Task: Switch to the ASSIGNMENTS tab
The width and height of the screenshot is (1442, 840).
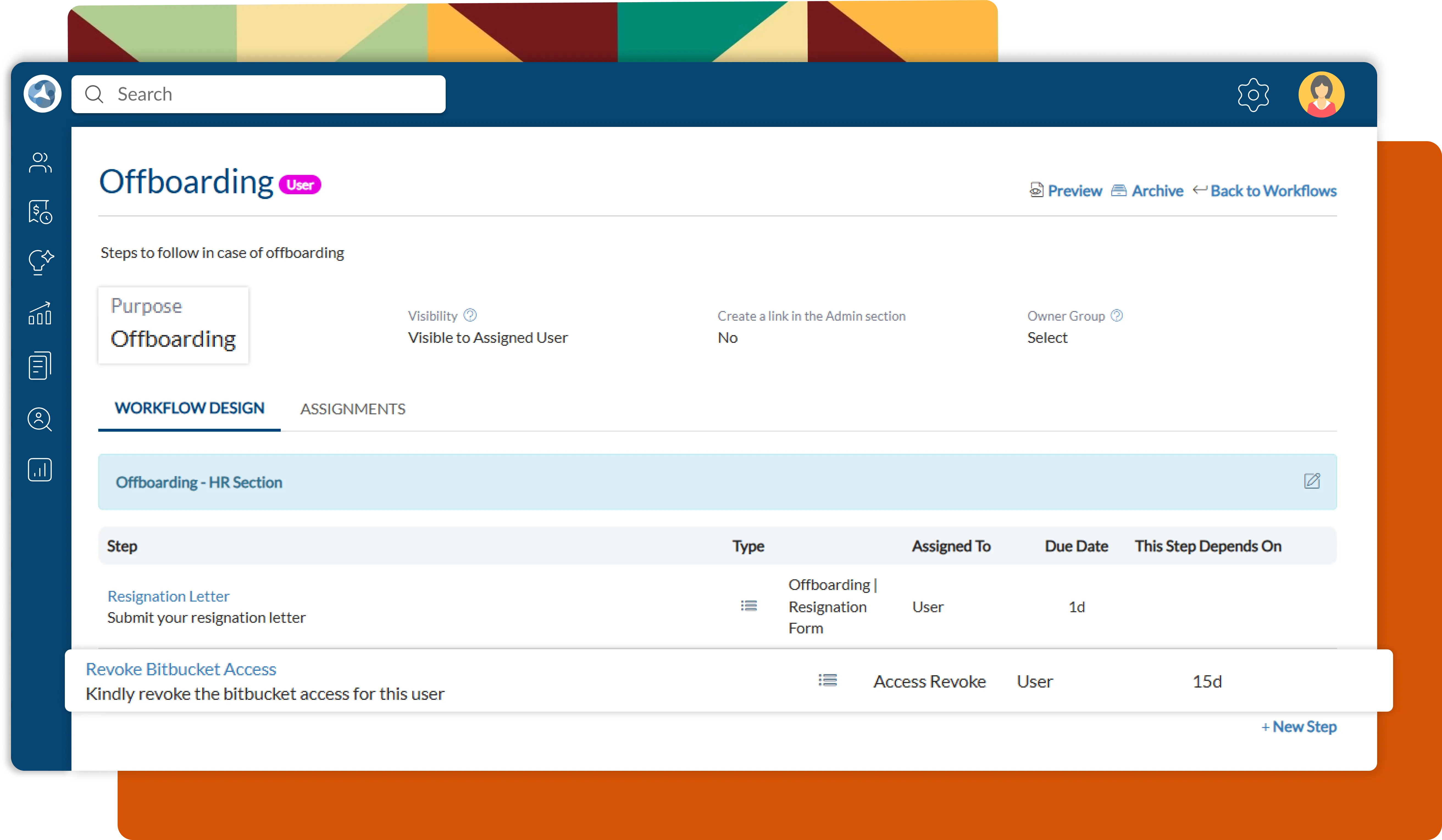Action: pos(353,409)
